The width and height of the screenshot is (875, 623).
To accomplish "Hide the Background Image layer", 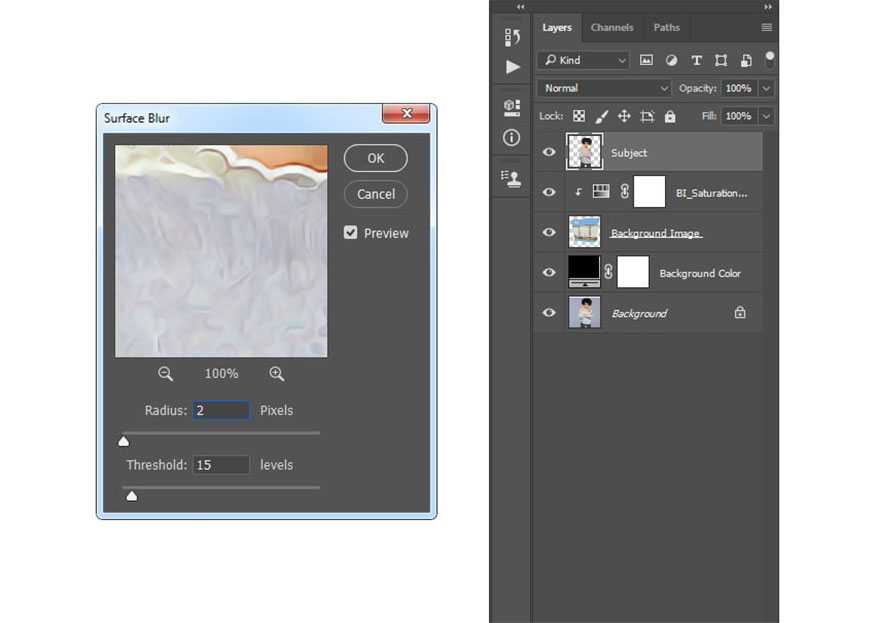I will click(x=549, y=232).
